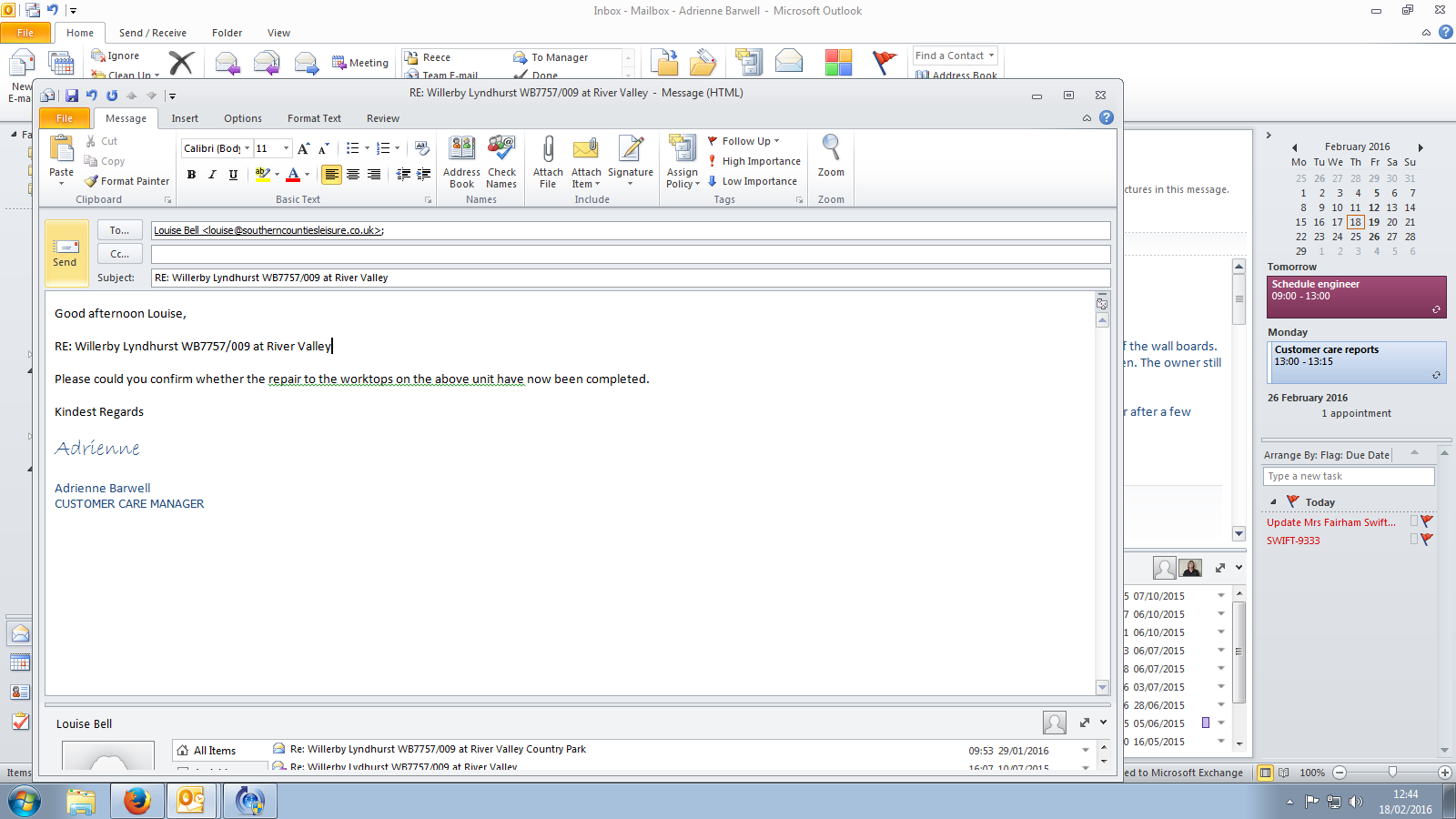1456x819 pixels.
Task: Toggle Align Text Left
Action: pos(332,174)
